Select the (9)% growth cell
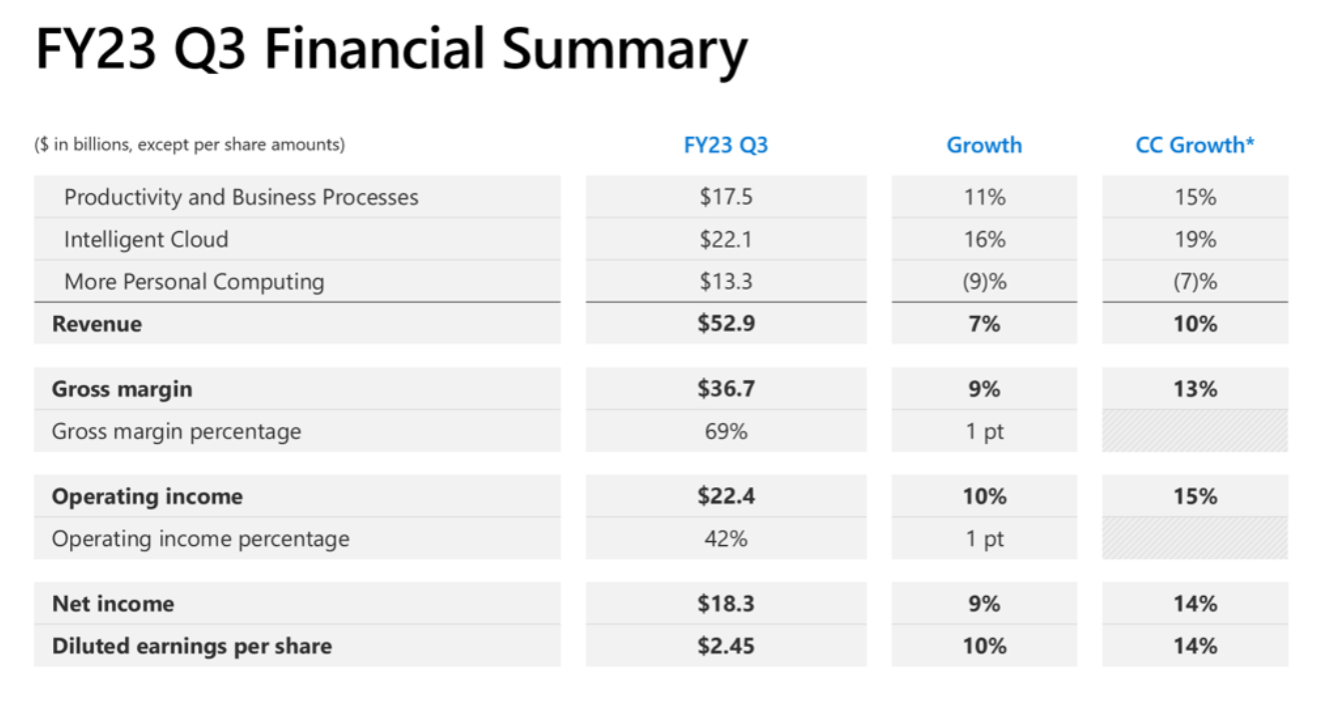 (984, 282)
